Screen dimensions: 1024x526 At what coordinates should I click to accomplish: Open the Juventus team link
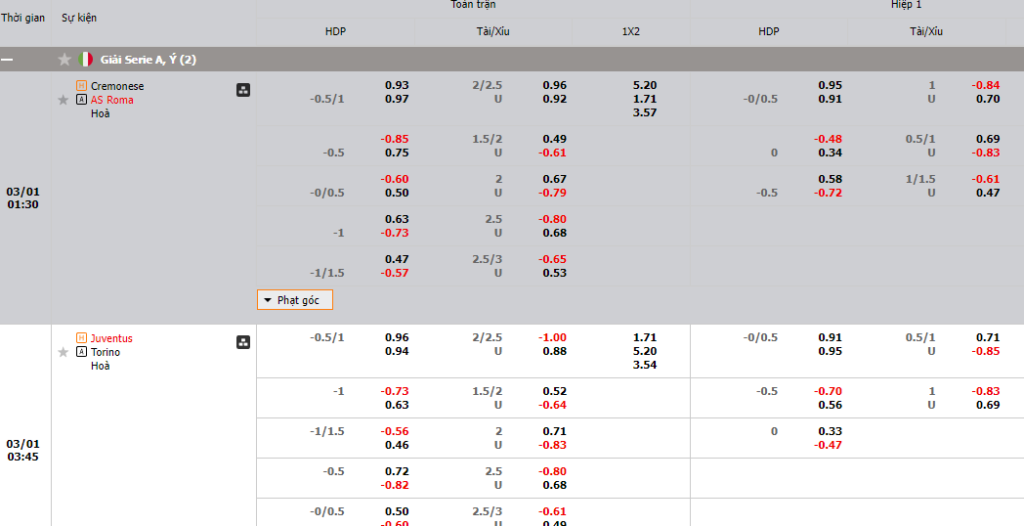112,339
